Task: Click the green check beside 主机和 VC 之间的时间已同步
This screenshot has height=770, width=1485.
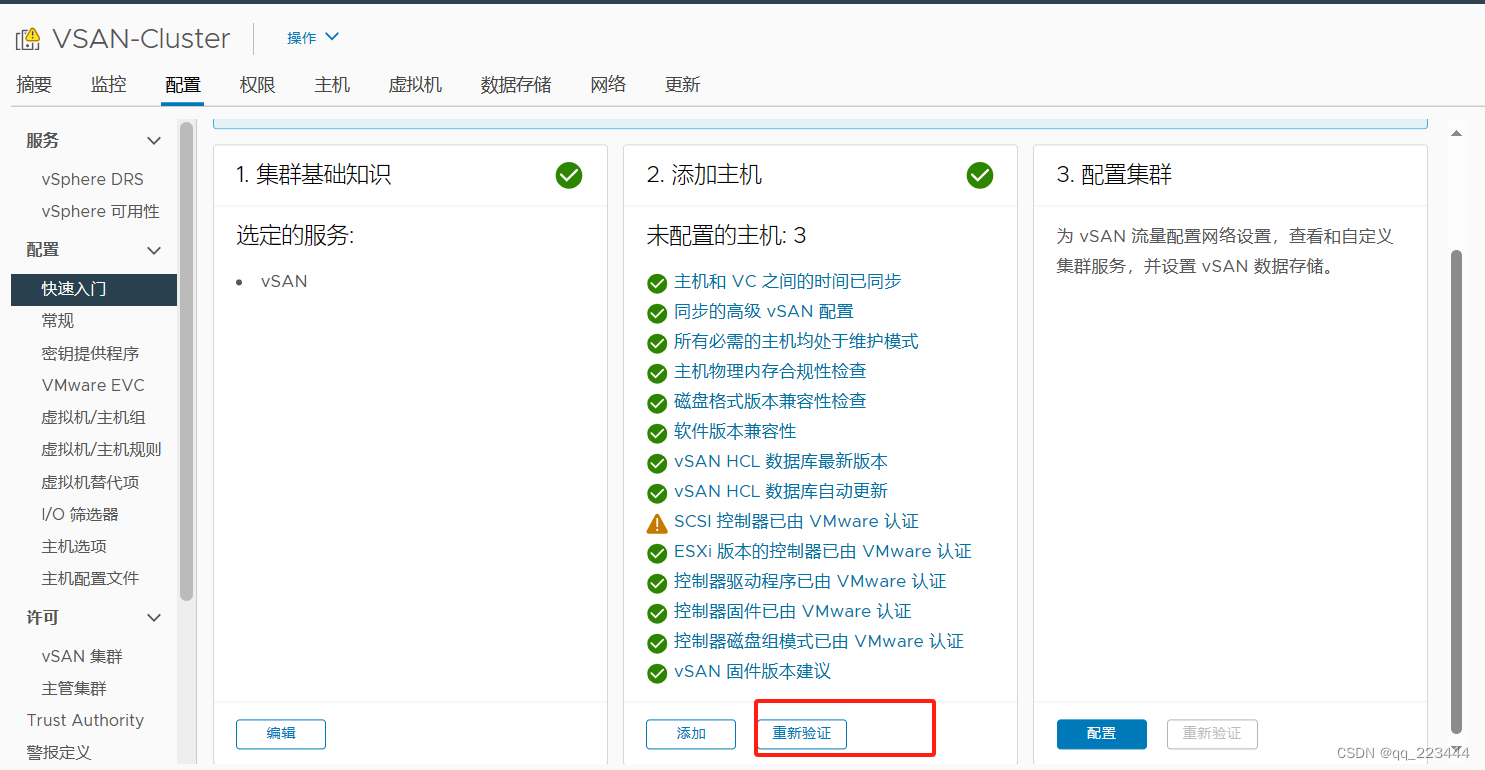Action: (x=657, y=282)
